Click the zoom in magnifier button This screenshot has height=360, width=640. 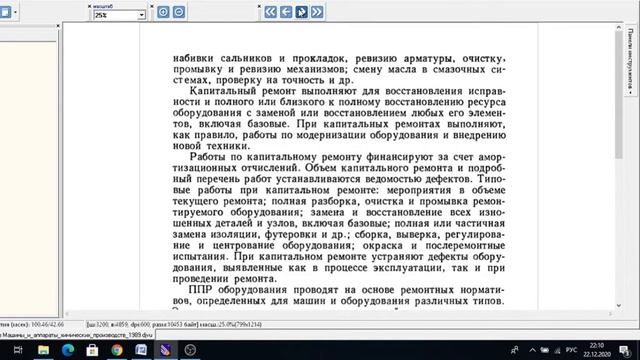point(163,12)
